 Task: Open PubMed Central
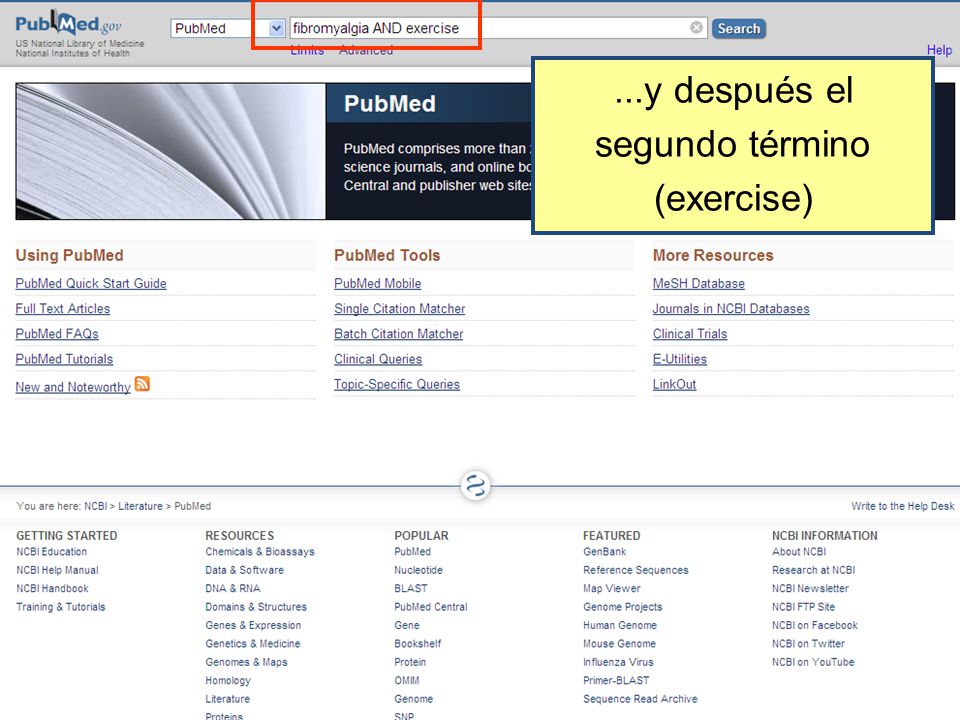click(x=430, y=607)
